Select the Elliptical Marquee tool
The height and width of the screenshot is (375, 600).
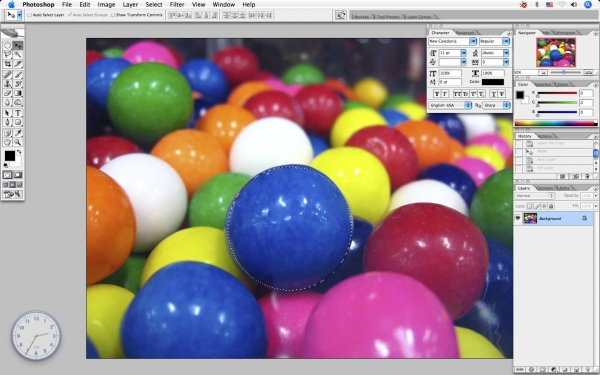7,46
